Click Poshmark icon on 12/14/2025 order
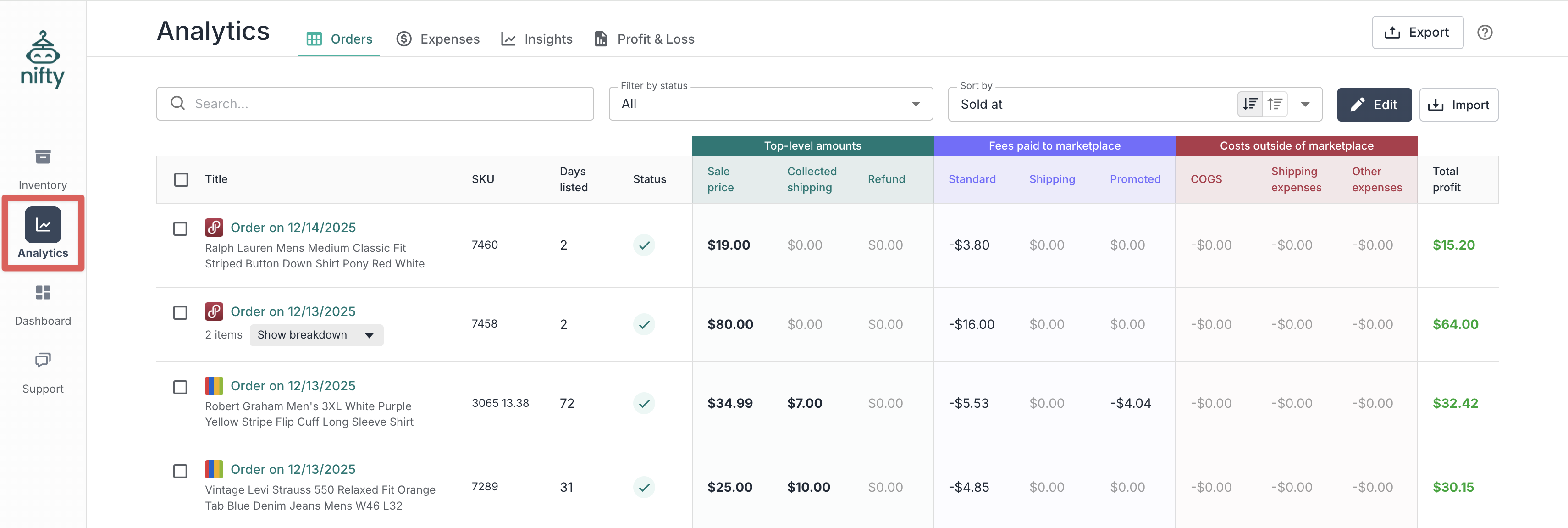This screenshot has width=1568, height=528. 214,228
